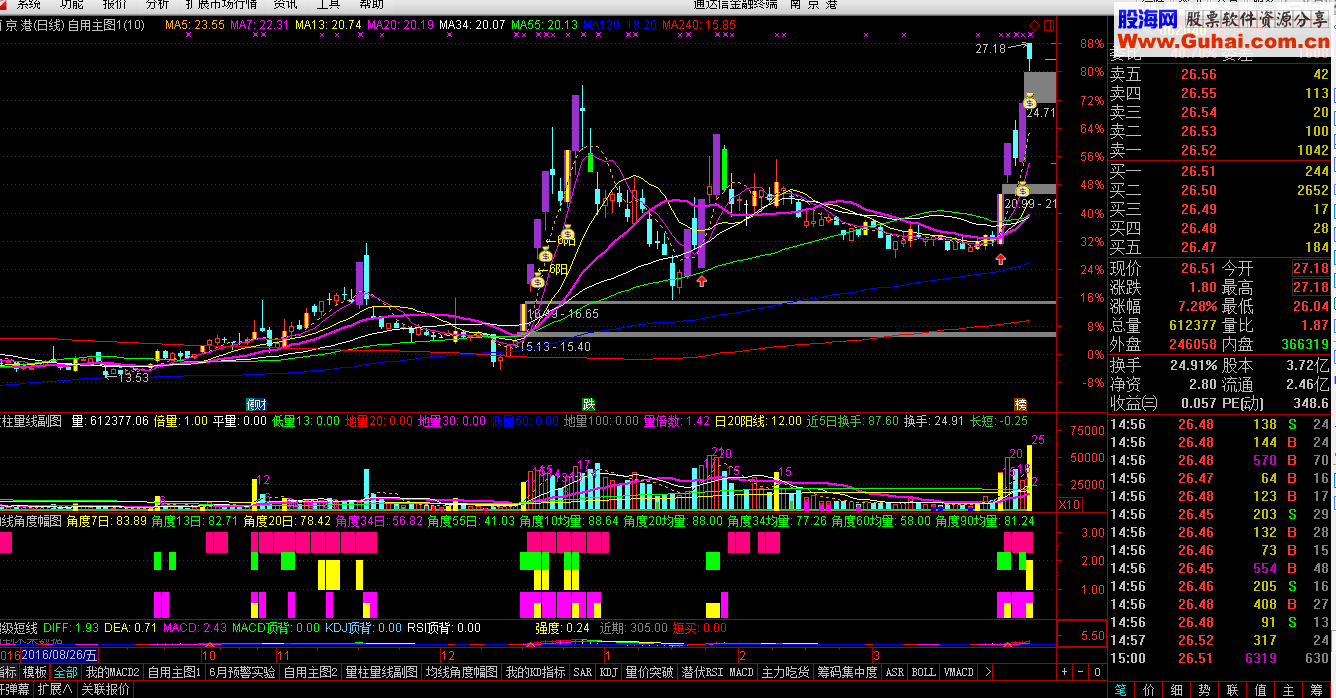This screenshot has width=1336, height=698.
Task: Open the 系统 menu
Action: (29, 4)
